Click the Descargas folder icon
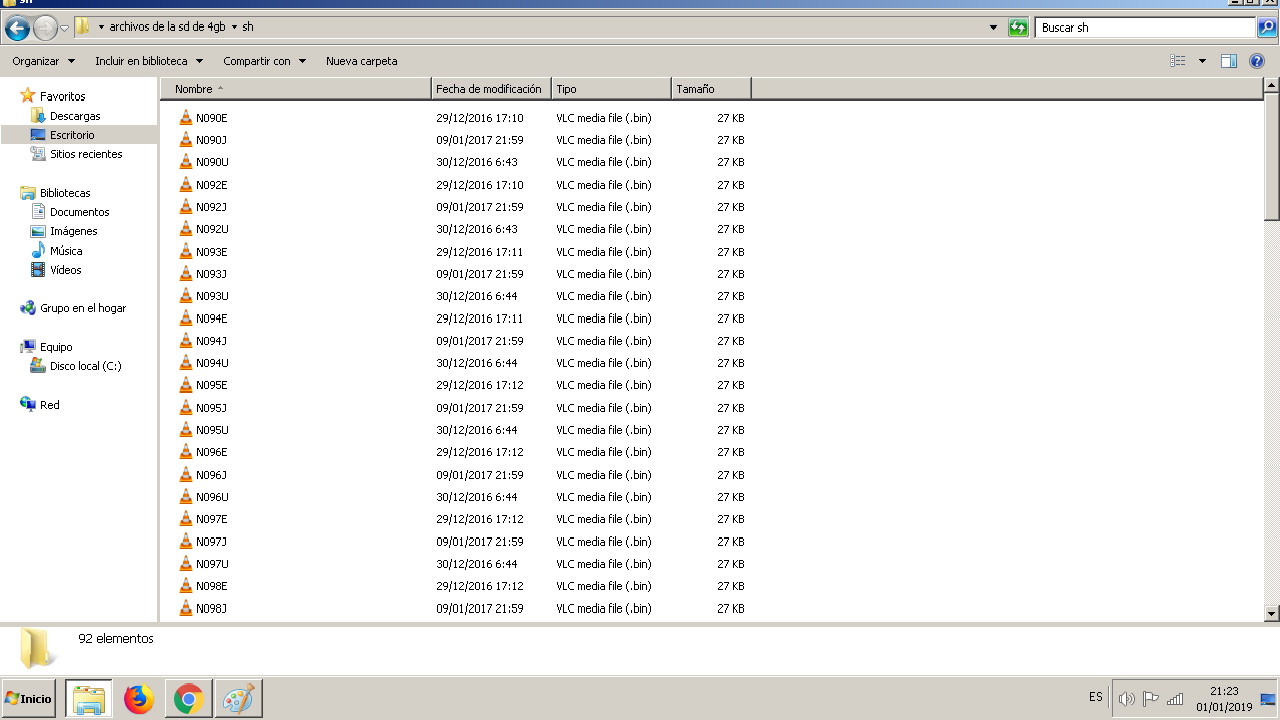The height and width of the screenshot is (720, 1280). pyautogui.click(x=38, y=116)
